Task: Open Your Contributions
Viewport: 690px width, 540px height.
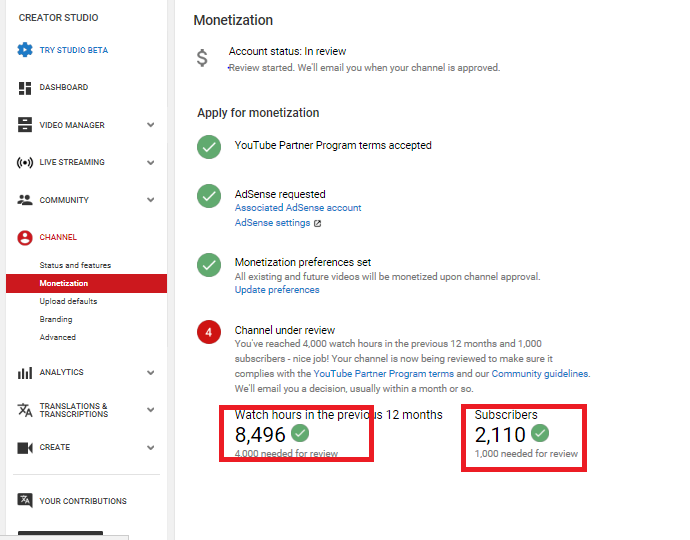Action: pos(83,501)
